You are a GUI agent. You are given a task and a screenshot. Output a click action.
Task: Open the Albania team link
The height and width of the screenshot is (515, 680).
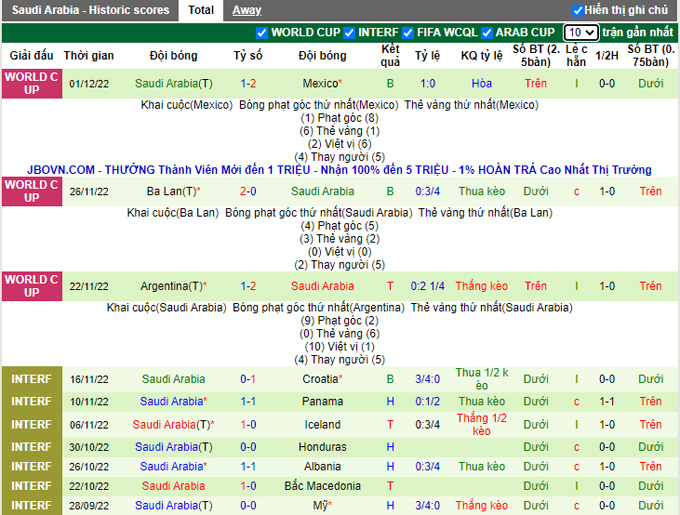pos(322,466)
